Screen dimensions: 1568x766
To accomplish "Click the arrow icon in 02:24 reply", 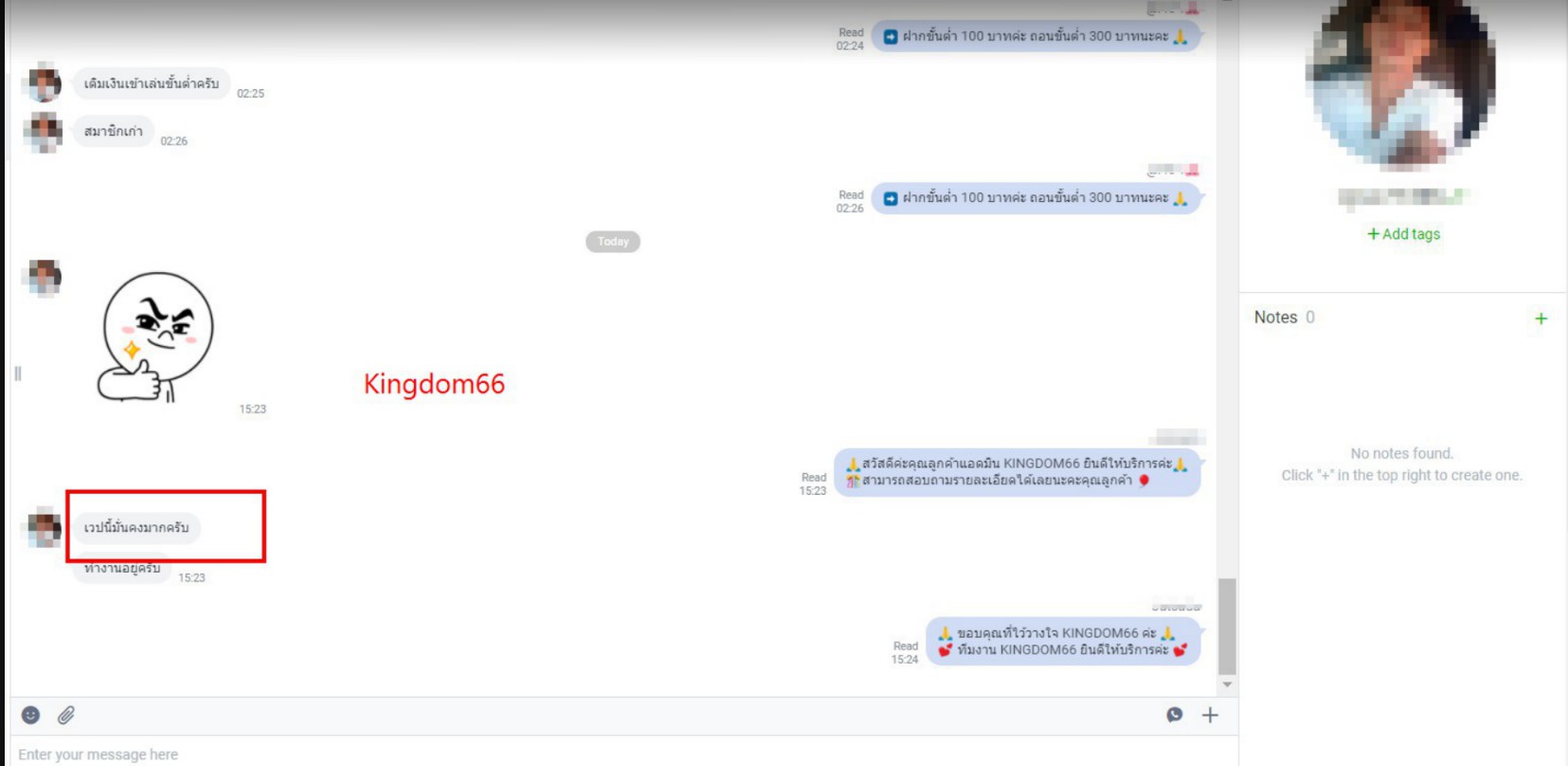I will [x=891, y=37].
